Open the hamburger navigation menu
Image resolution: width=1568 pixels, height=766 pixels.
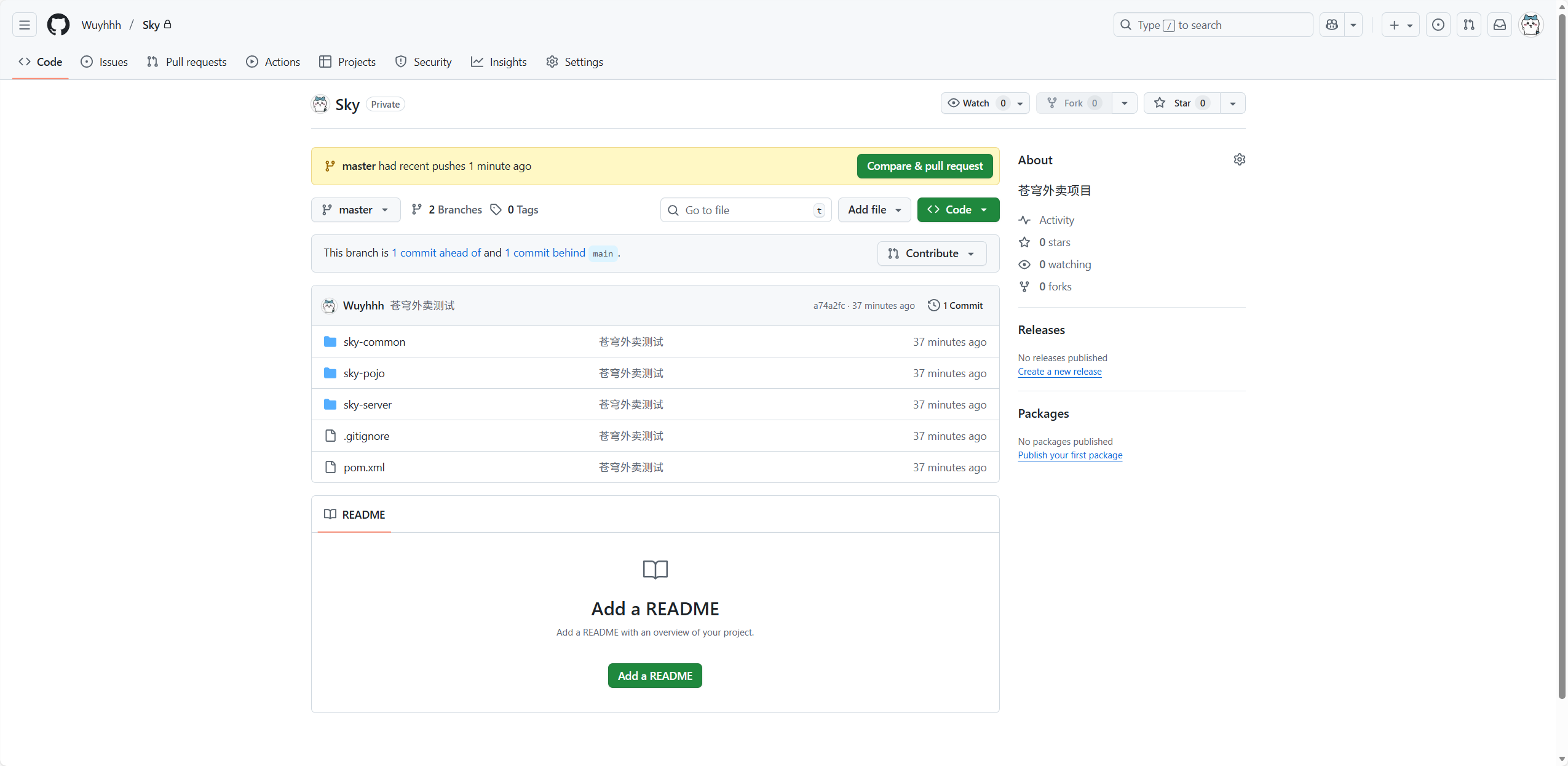25,25
